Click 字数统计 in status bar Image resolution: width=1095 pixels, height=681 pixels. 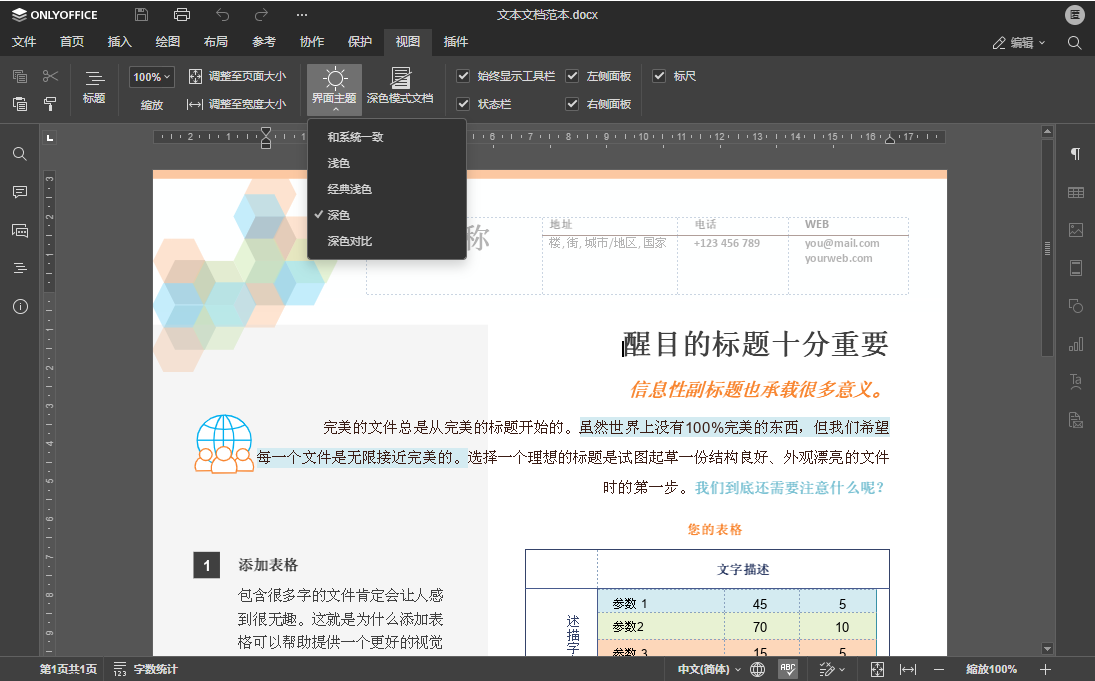[x=146, y=669]
